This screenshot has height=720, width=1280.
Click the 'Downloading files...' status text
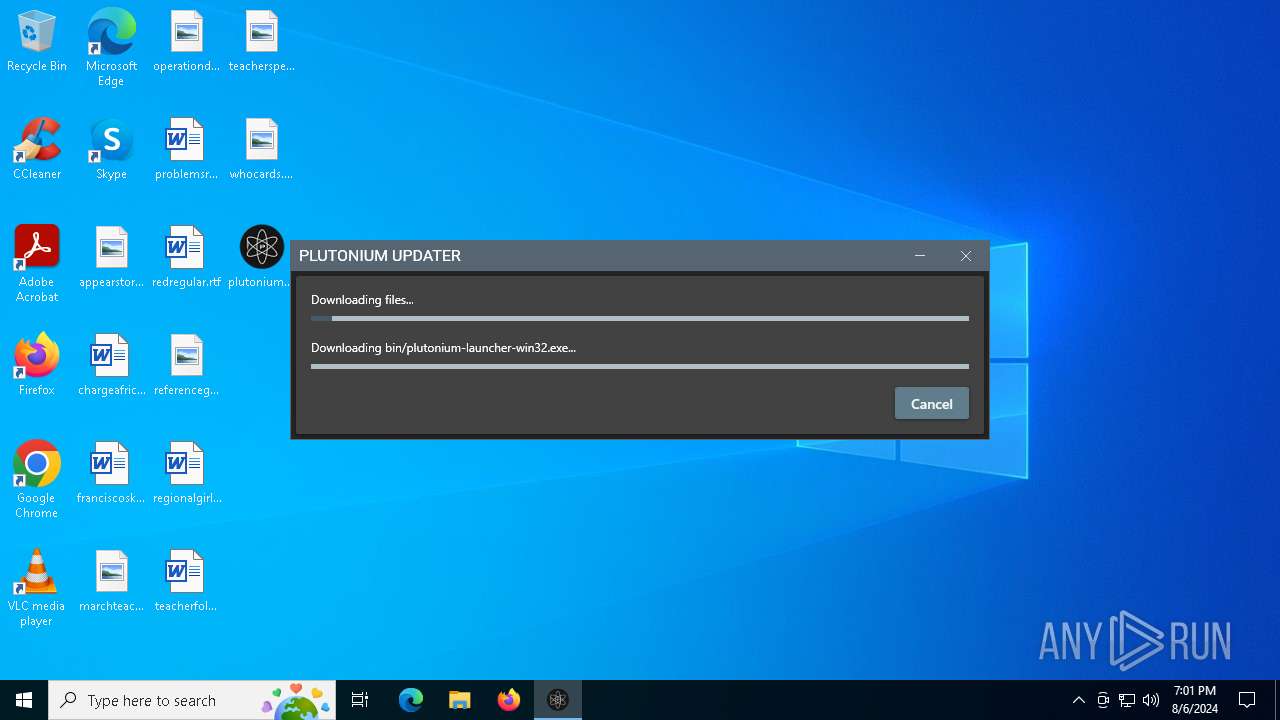(x=362, y=300)
